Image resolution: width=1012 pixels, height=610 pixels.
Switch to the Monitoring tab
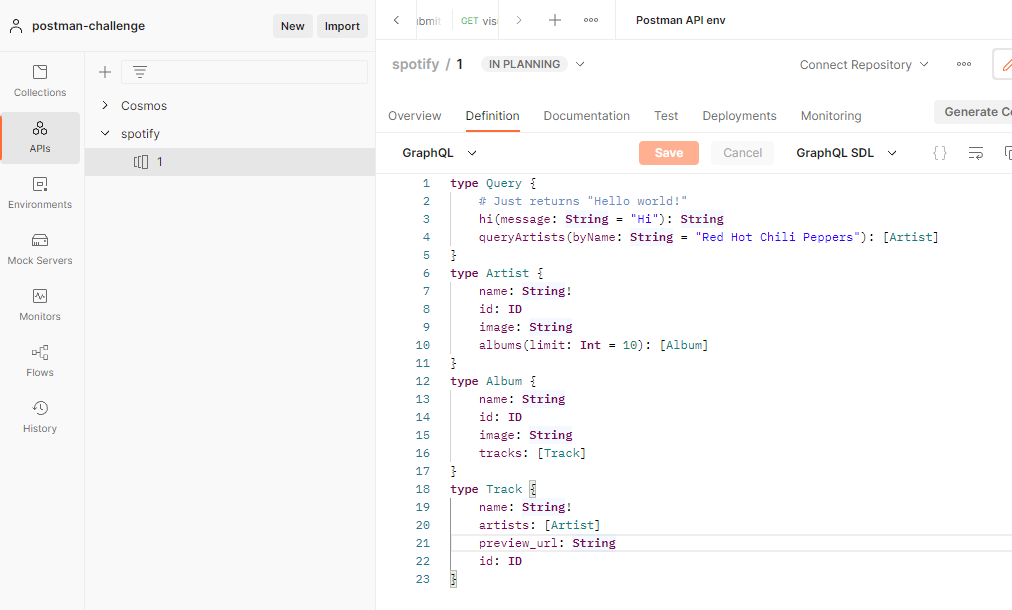[831, 116]
